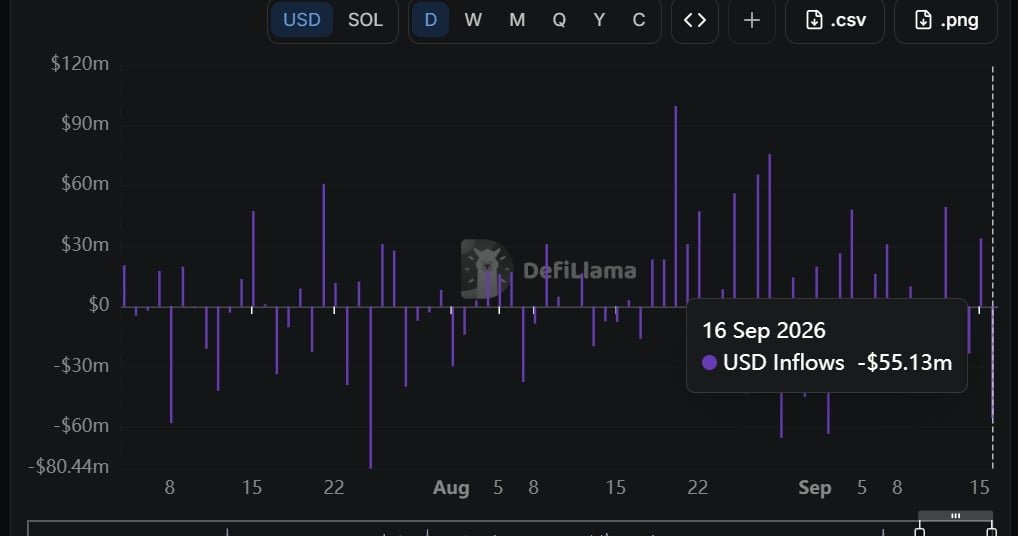This screenshot has width=1018, height=536.
Task: Select cumulative C view
Action: tap(639, 19)
